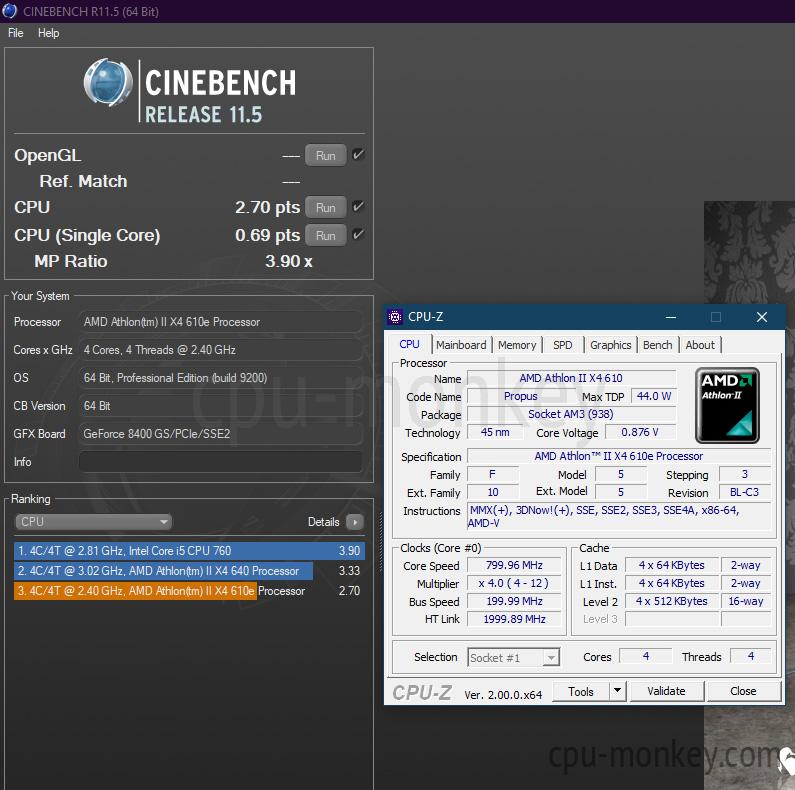Click the Specification AMD Athlon II X4 610e text
Screen dimensions: 795x790
click(619, 456)
